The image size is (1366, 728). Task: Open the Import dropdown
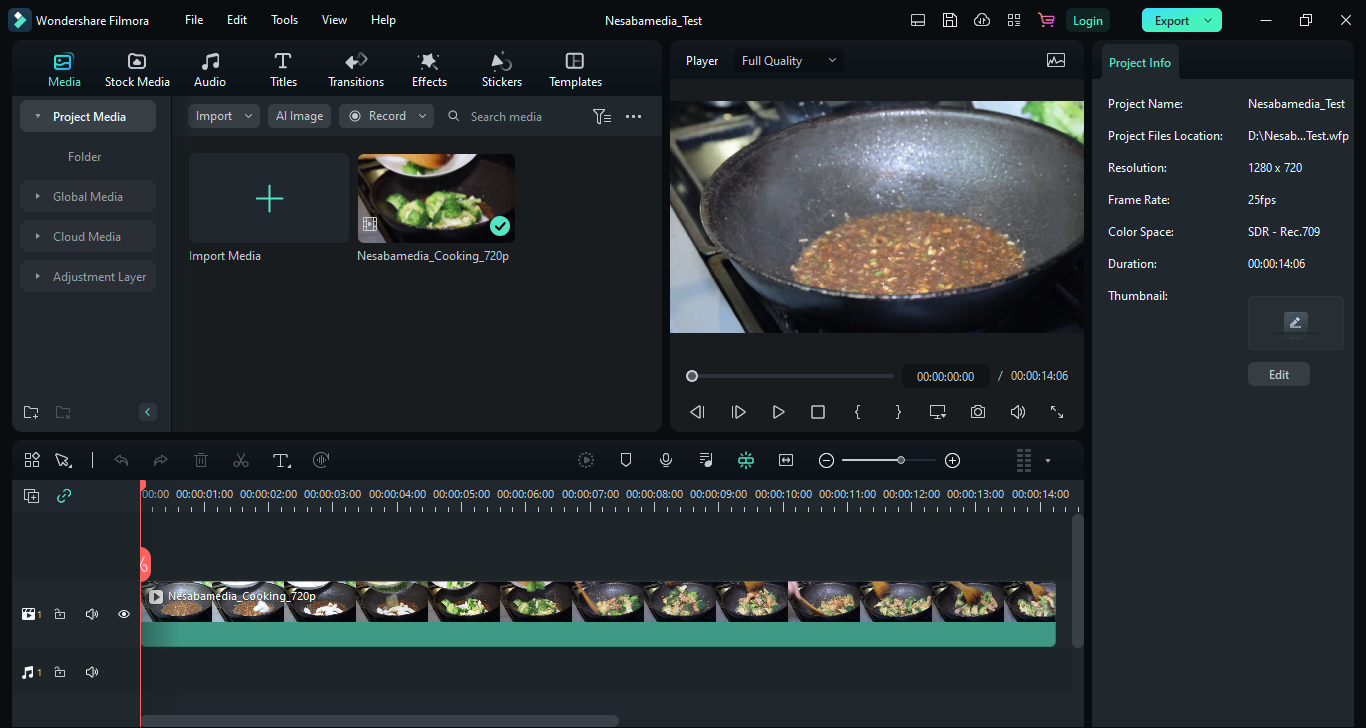223,116
